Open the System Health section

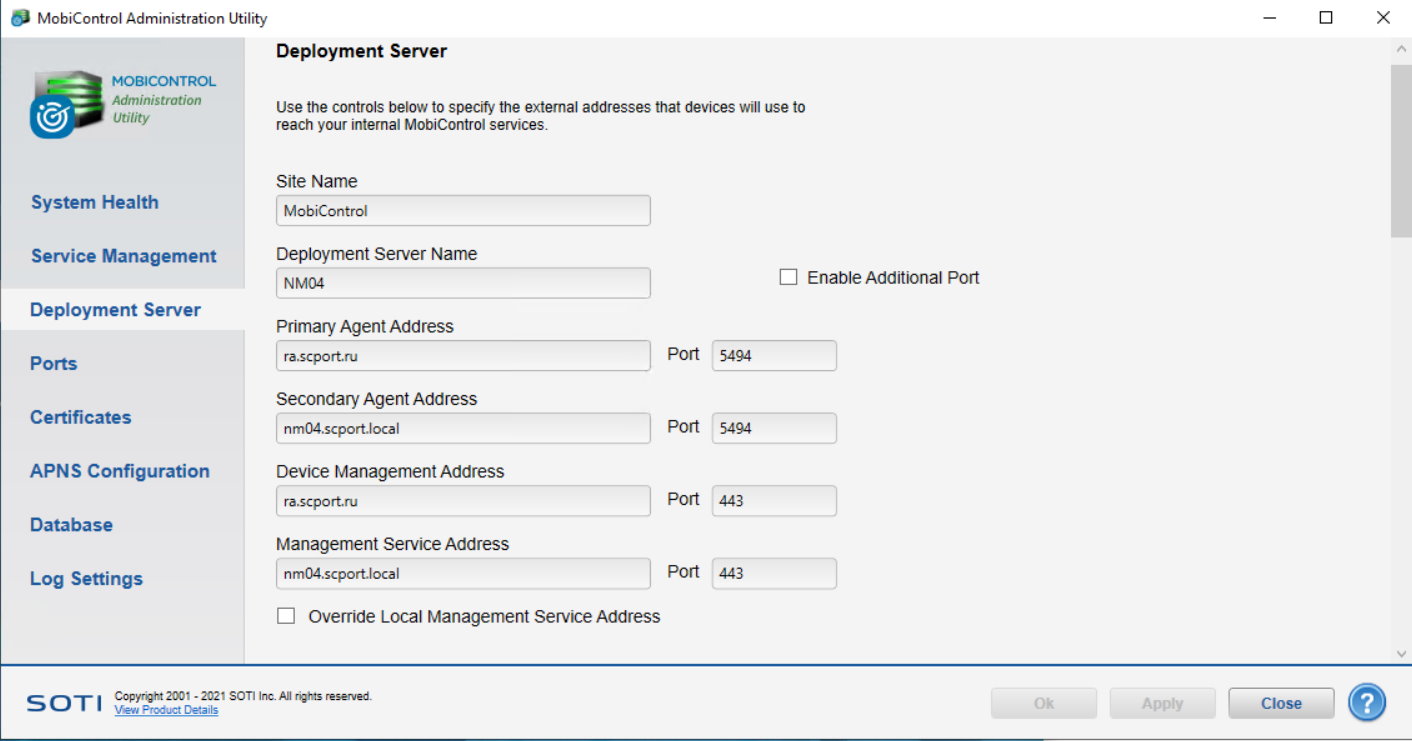[x=94, y=203]
